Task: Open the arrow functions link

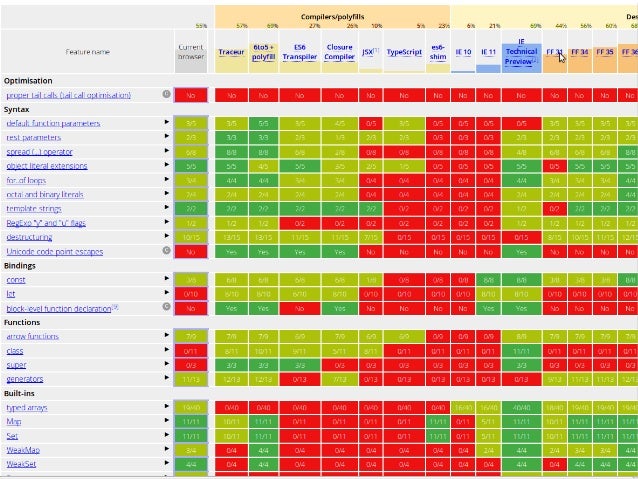Action: click(33, 336)
